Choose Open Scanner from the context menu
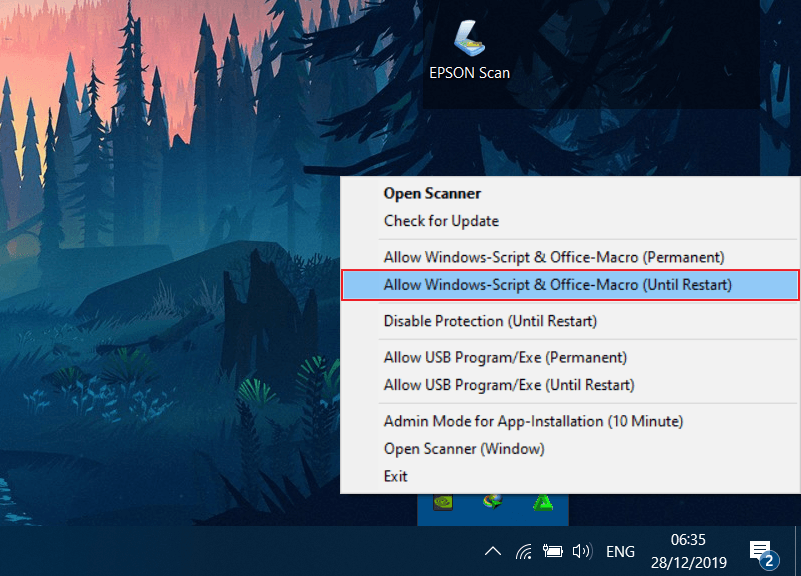The width and height of the screenshot is (801, 576). click(x=570, y=194)
